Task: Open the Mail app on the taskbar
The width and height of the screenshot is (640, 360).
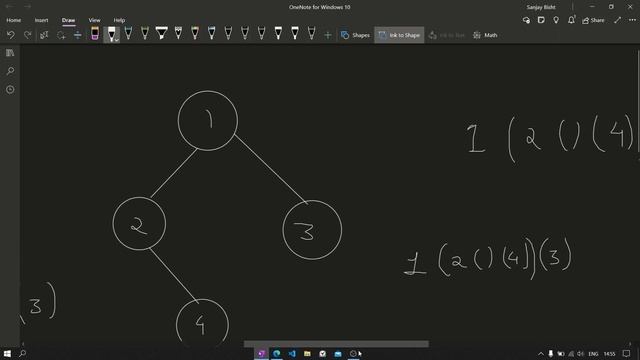Action: coord(338,353)
